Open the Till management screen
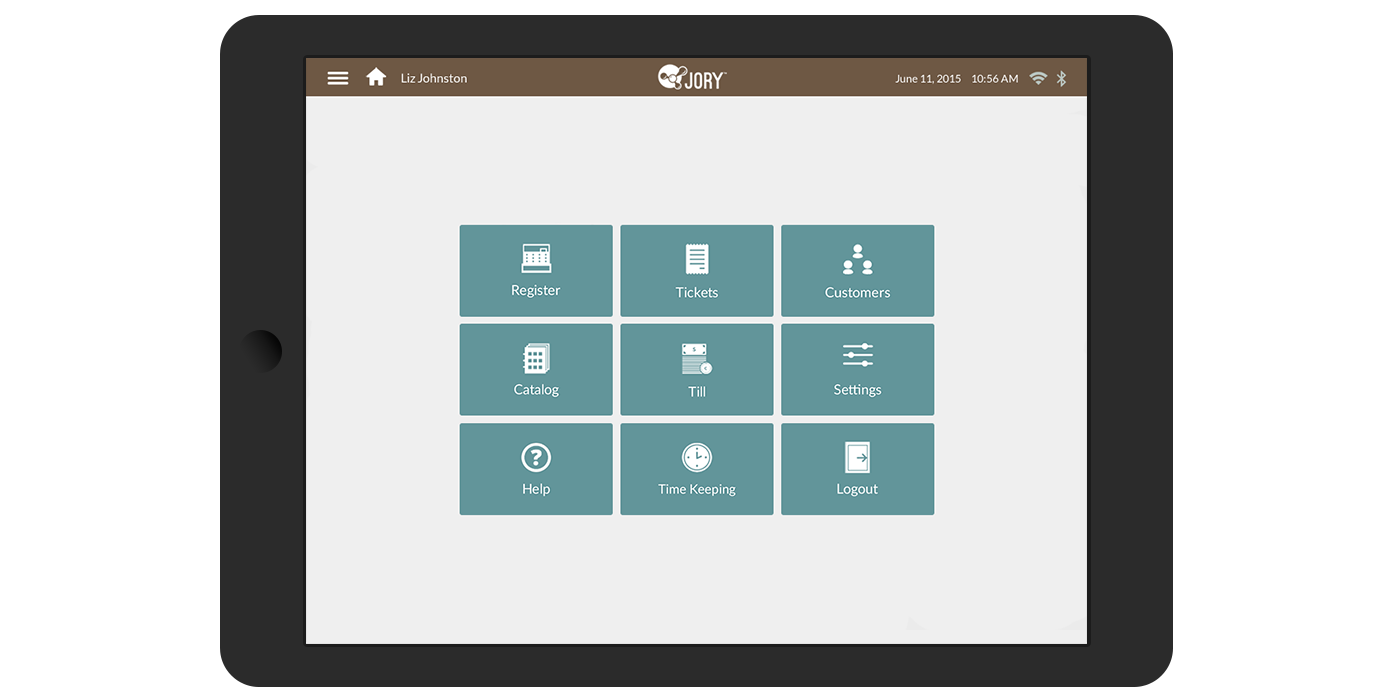The width and height of the screenshot is (1400, 700). (696, 369)
